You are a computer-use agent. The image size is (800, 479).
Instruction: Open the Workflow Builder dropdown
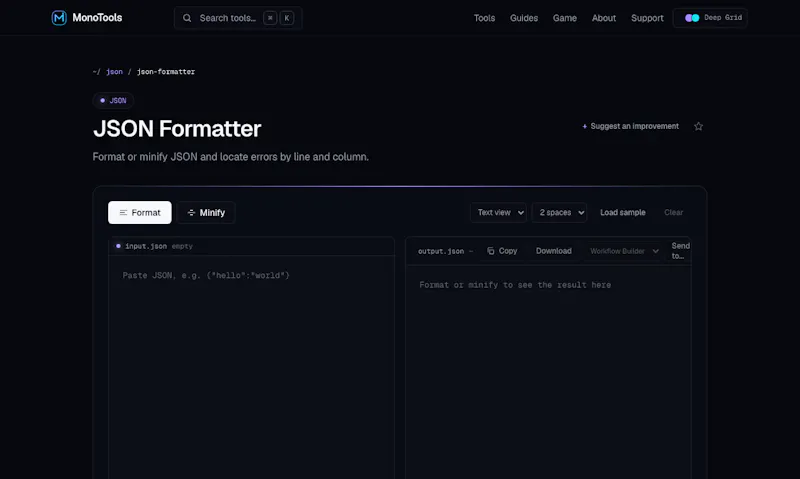coord(624,251)
